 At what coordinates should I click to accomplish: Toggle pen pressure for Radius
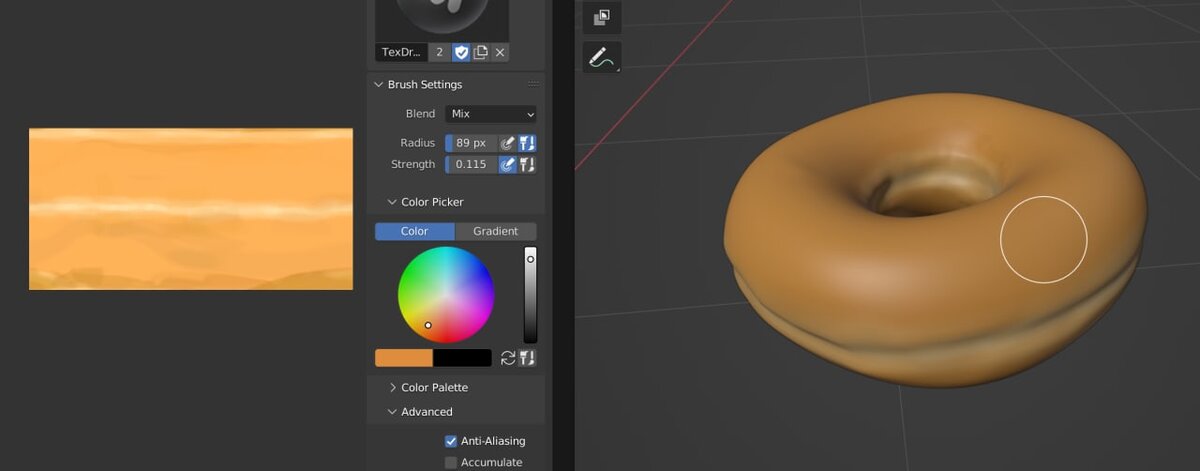coord(507,143)
